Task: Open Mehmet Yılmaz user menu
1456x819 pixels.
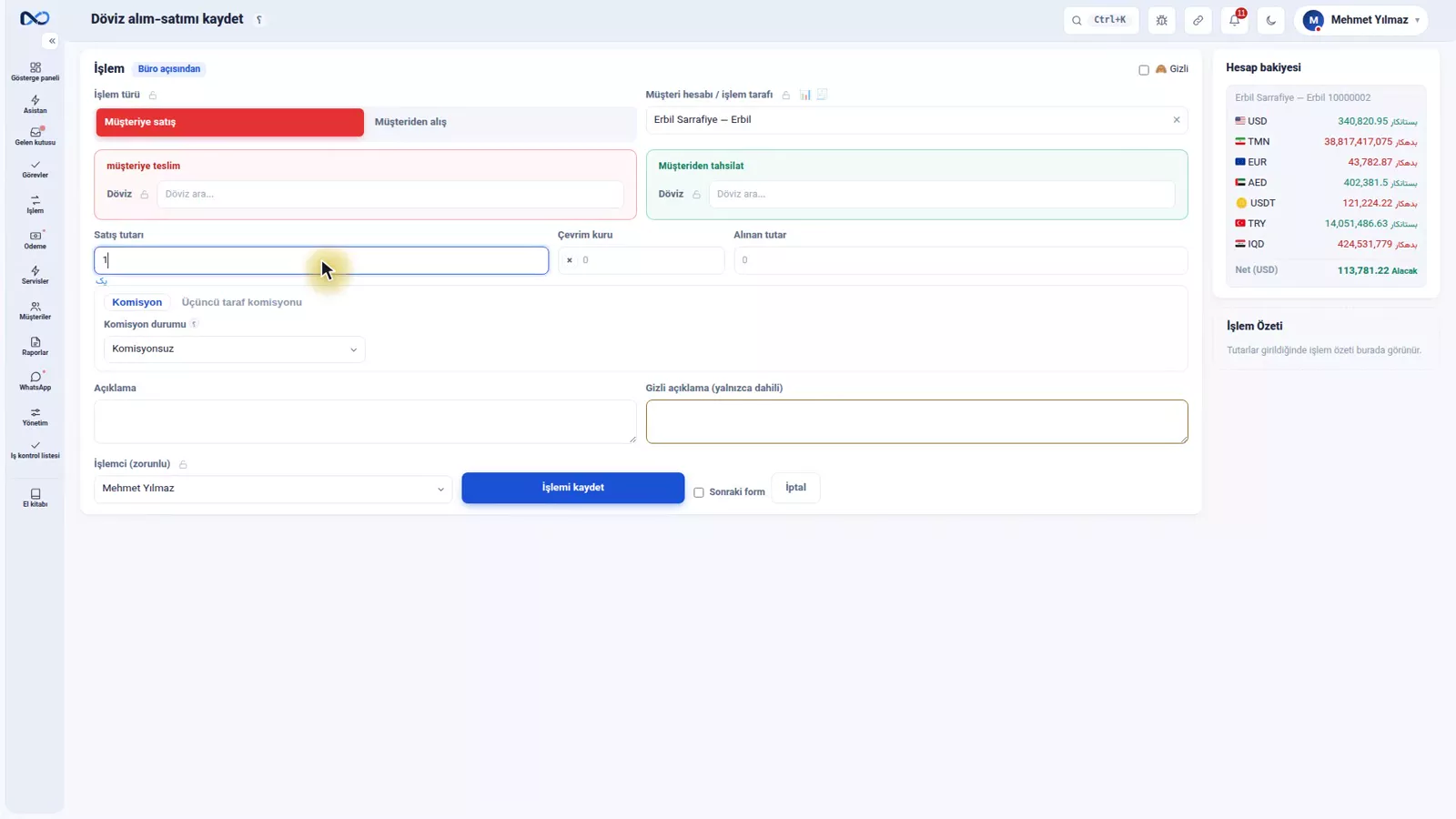Action: pyautogui.click(x=1361, y=20)
